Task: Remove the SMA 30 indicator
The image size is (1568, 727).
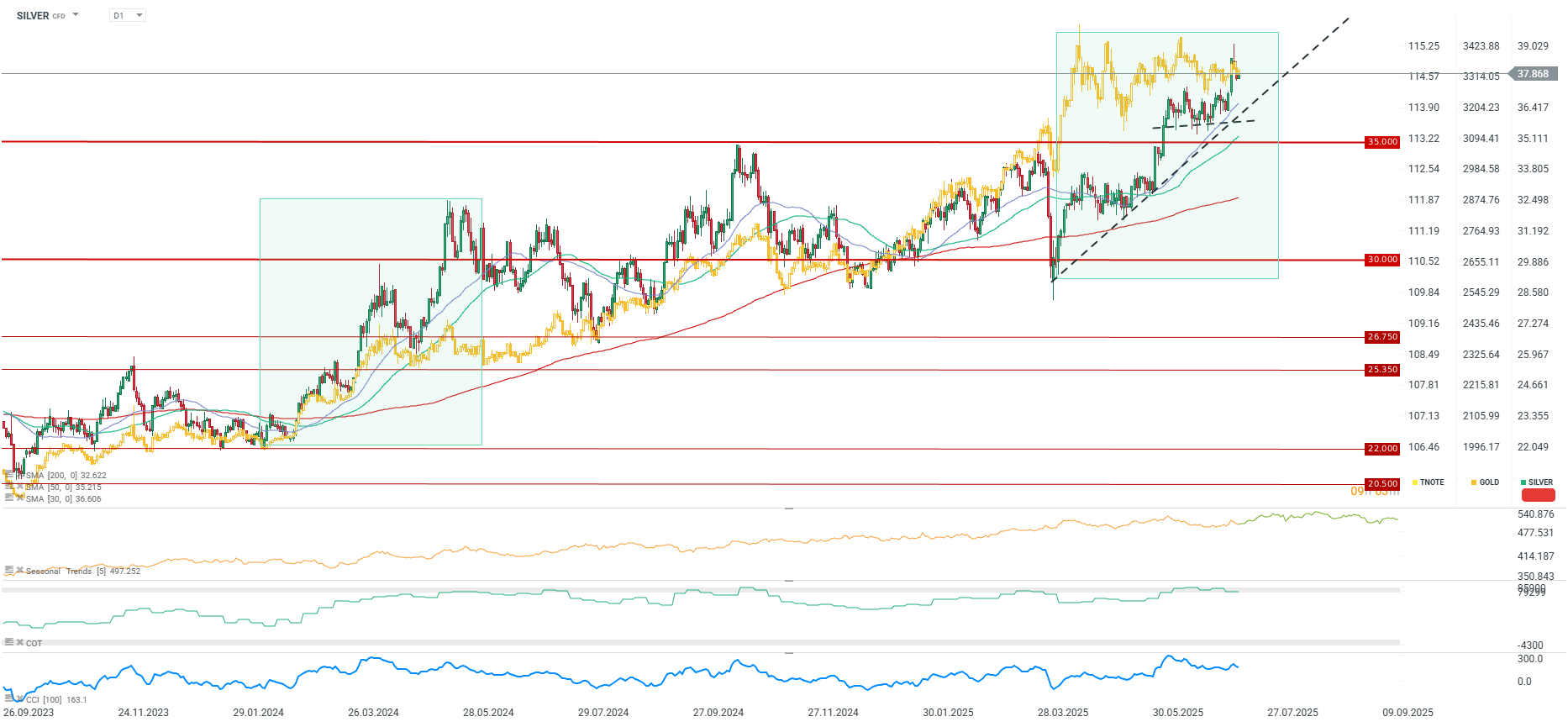Action: click(20, 498)
